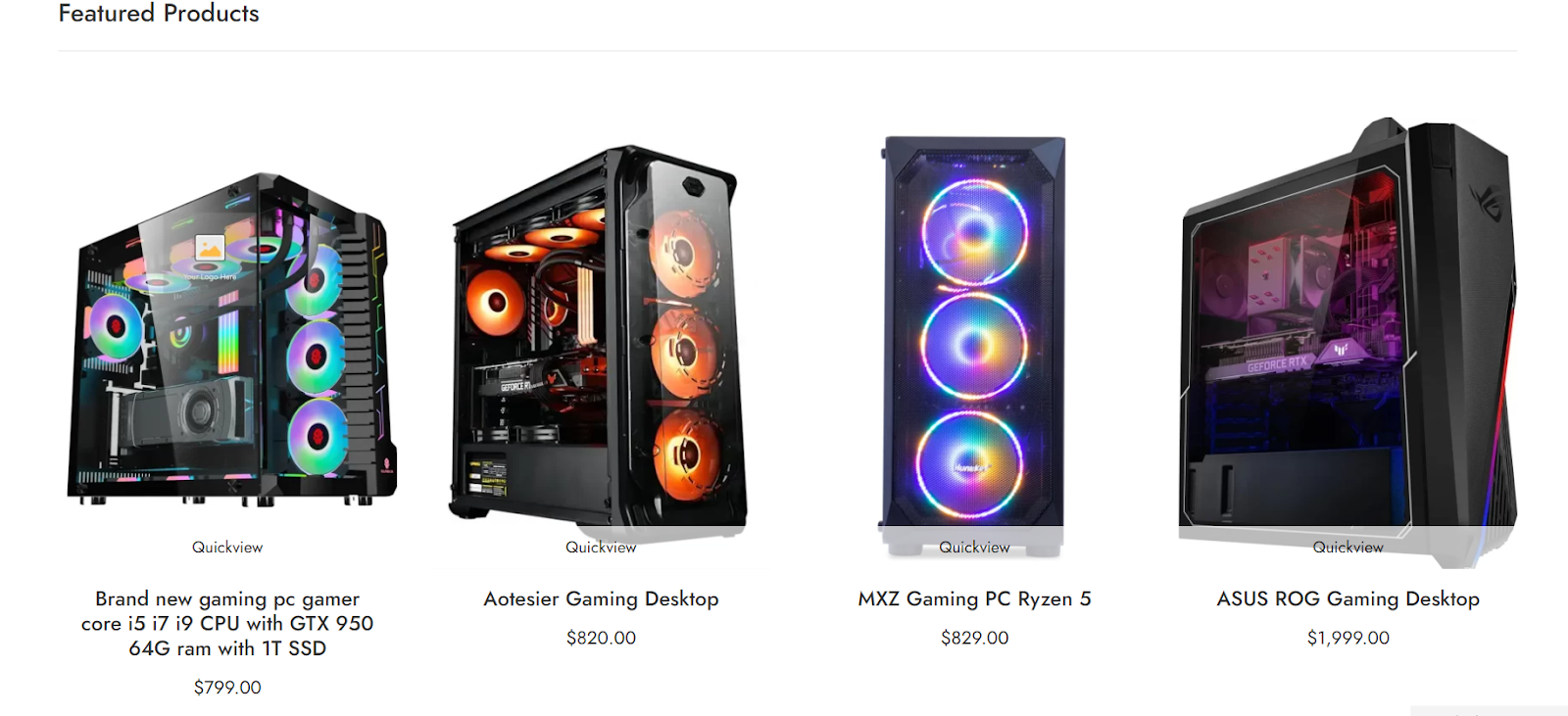Click the $799.00 price
This screenshot has width=1568, height=716.
coord(227,688)
